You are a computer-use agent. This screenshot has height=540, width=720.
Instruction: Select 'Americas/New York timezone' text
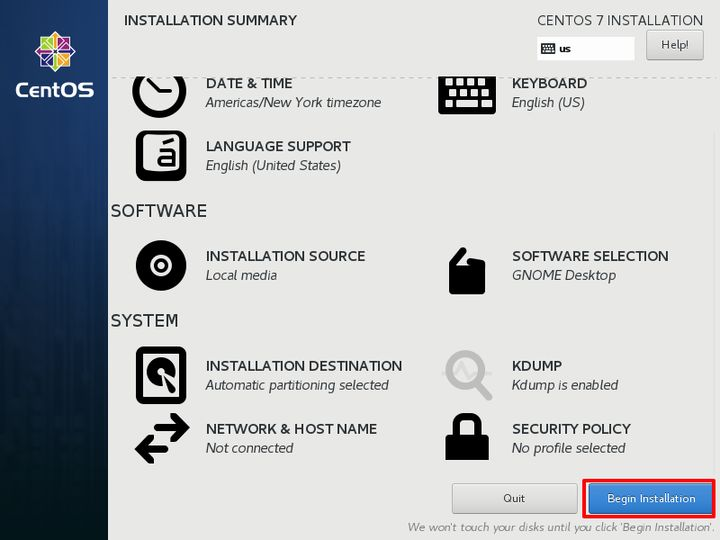pyautogui.click(x=293, y=102)
